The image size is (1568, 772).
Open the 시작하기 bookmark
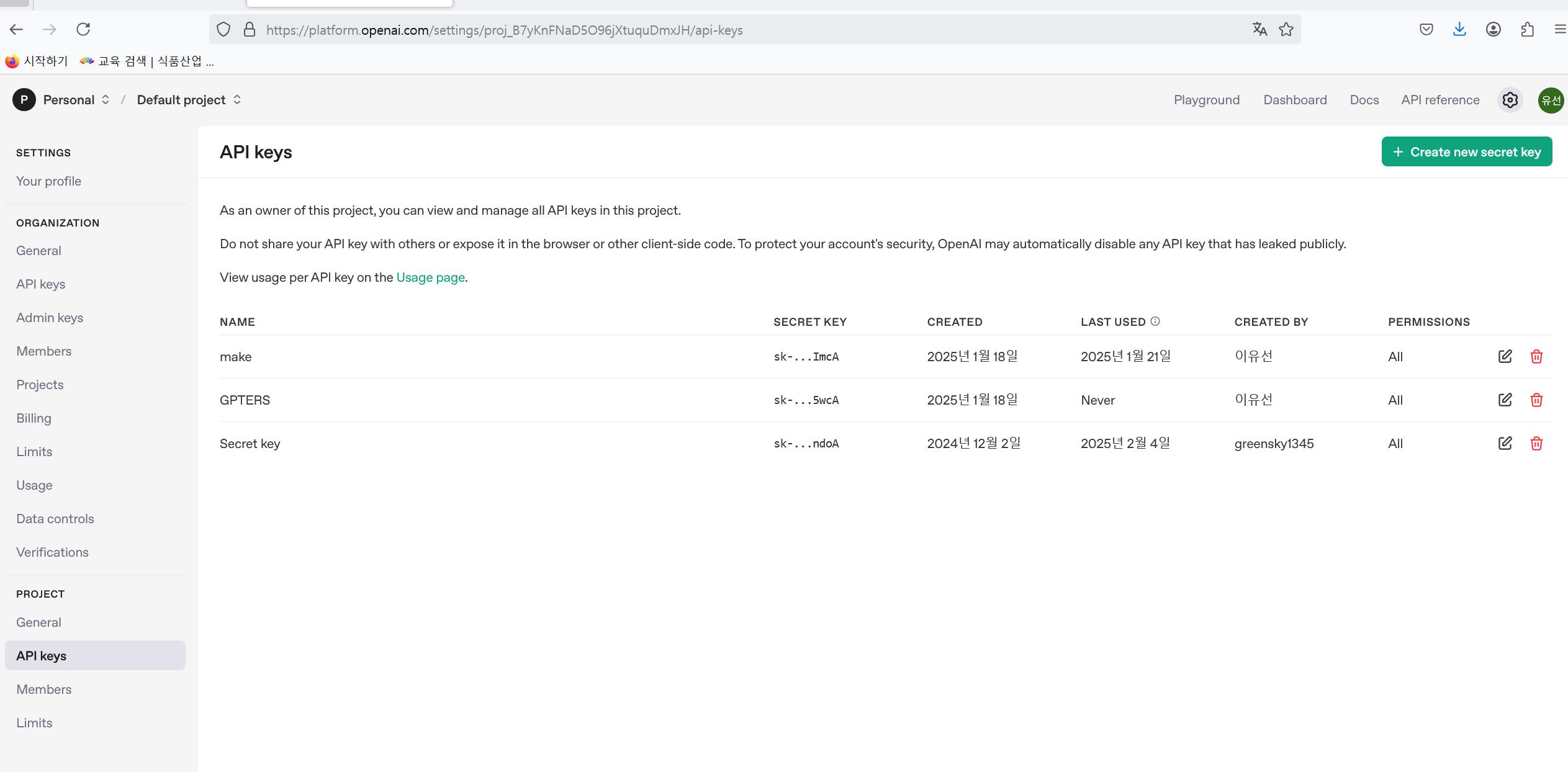pyautogui.click(x=37, y=61)
